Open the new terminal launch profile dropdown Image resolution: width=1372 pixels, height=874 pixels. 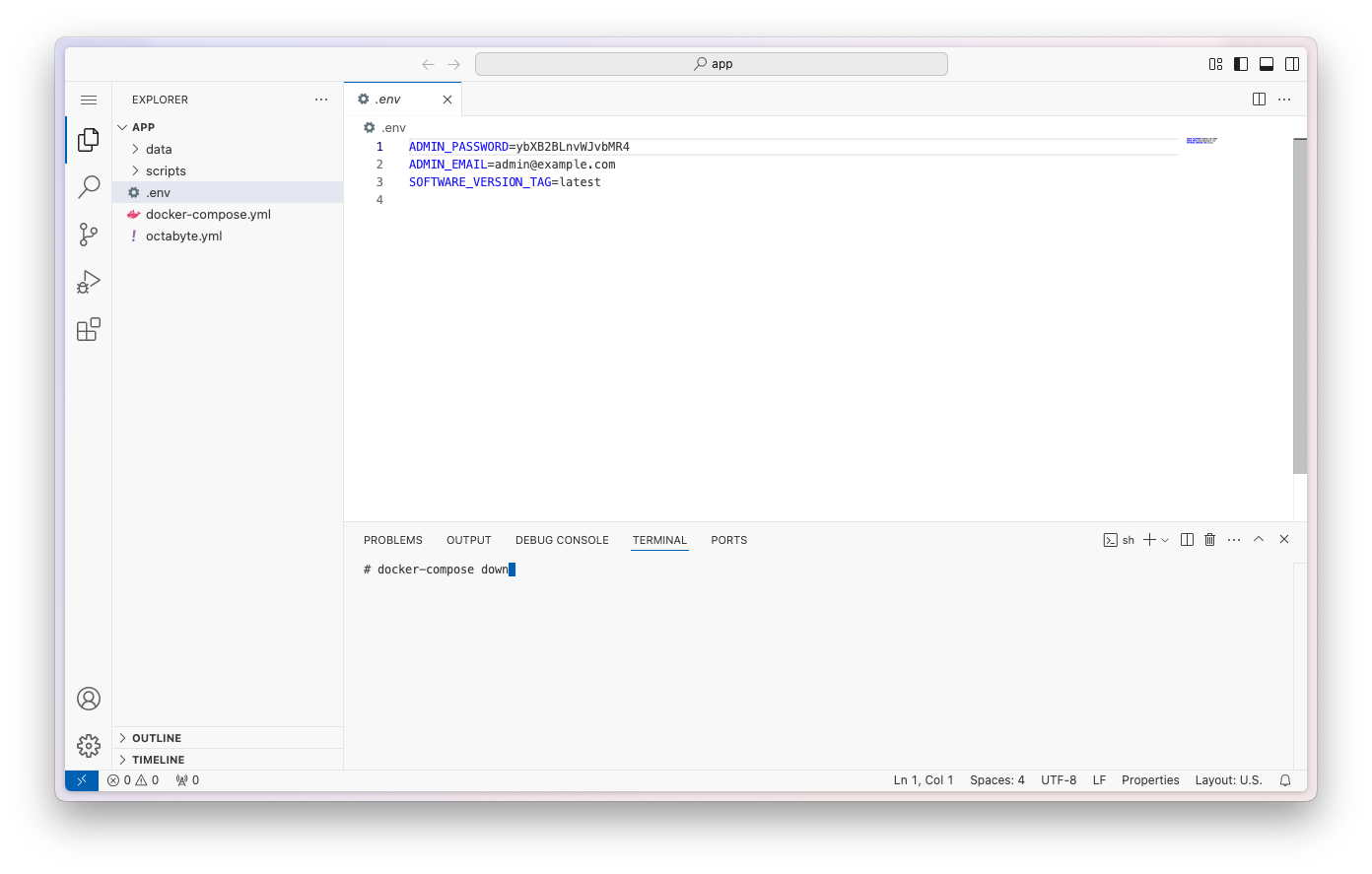1165,540
